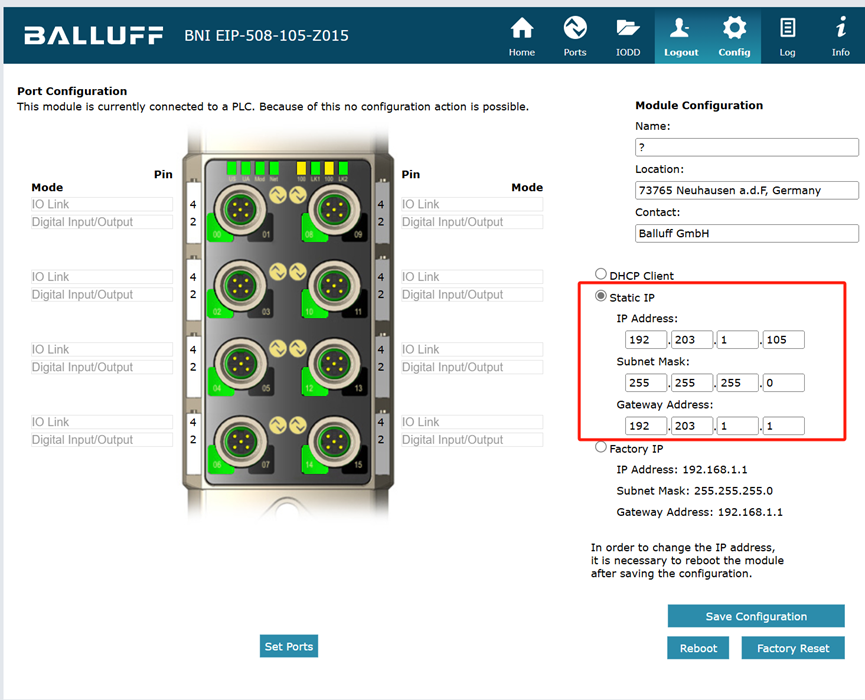
Task: Click the BNI EIP-508-105-Z015 device title
Action: coord(266,36)
